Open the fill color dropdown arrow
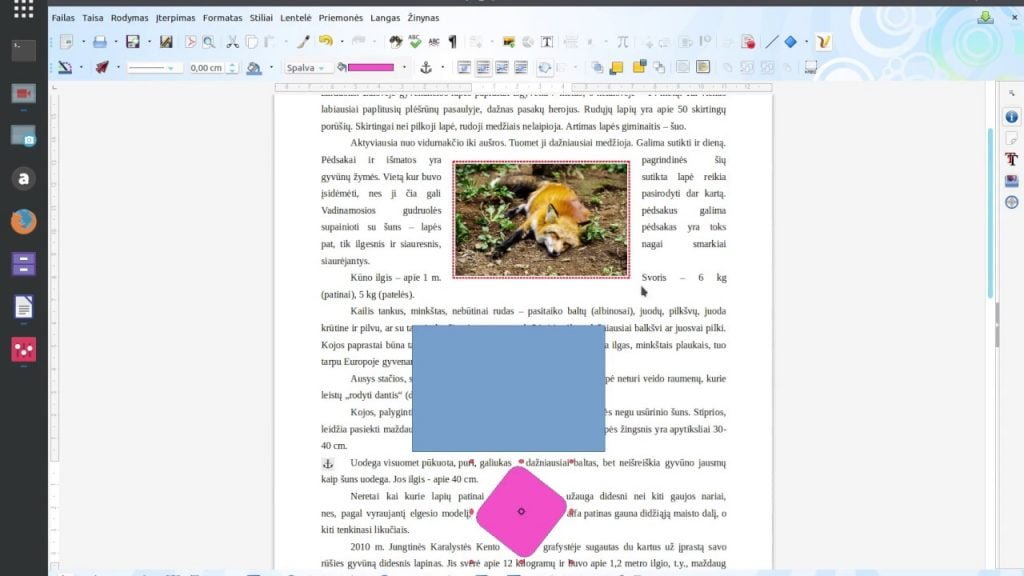Screen dimensions: 1024x576 click(x=404, y=67)
